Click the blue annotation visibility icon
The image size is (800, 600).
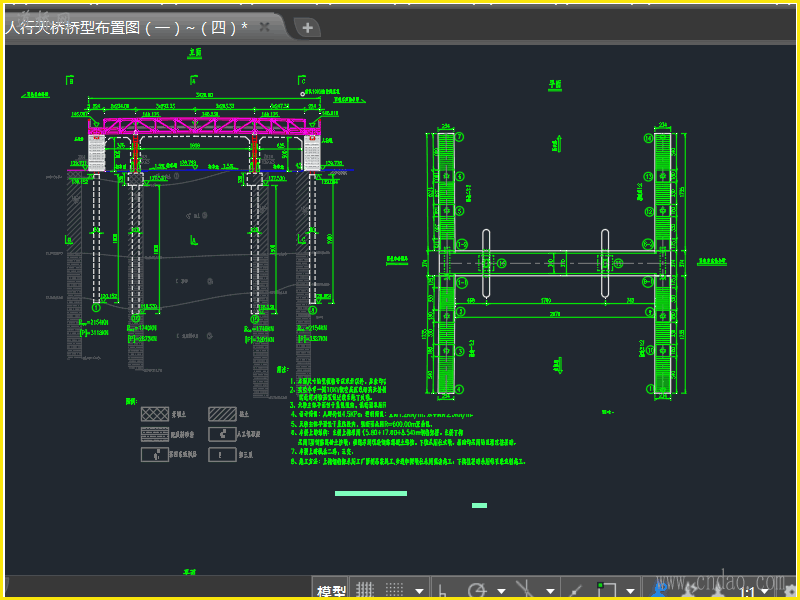(x=660, y=590)
